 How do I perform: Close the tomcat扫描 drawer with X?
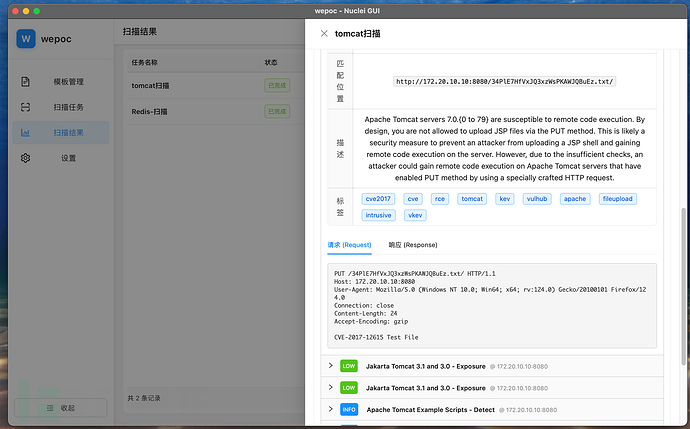pyautogui.click(x=324, y=33)
